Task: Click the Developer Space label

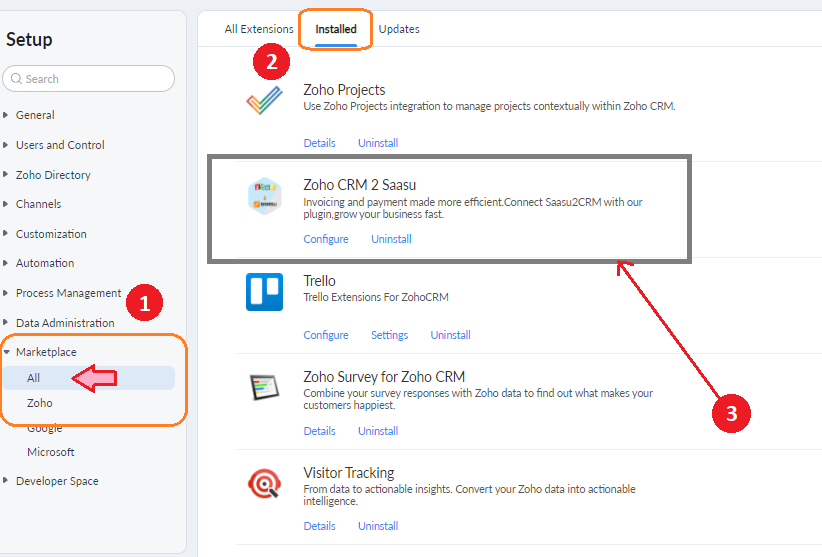Action: (57, 480)
